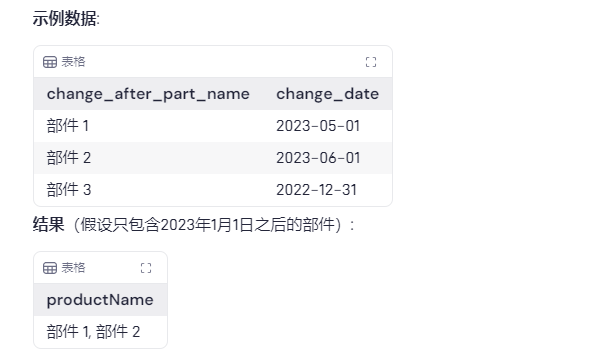Click the 表格 label of result table
This screenshot has width=612, height=360.
[73, 268]
